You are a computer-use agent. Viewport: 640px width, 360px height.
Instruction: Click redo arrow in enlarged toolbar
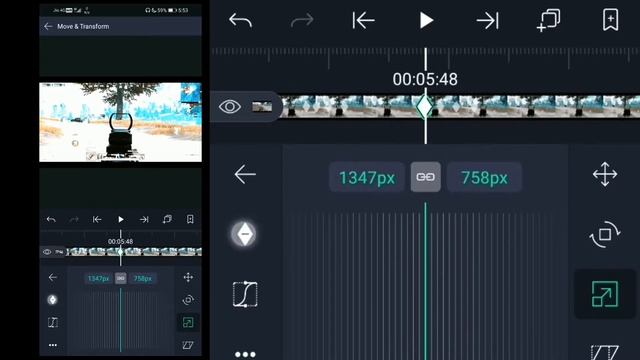(302, 20)
